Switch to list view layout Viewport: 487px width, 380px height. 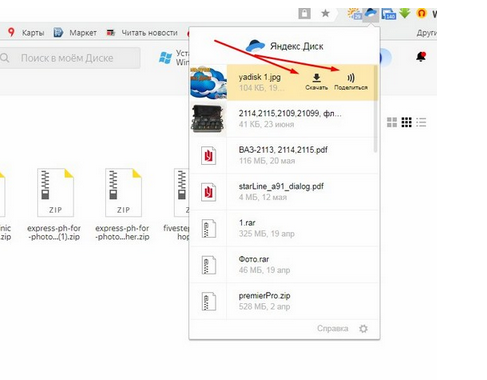(x=421, y=122)
